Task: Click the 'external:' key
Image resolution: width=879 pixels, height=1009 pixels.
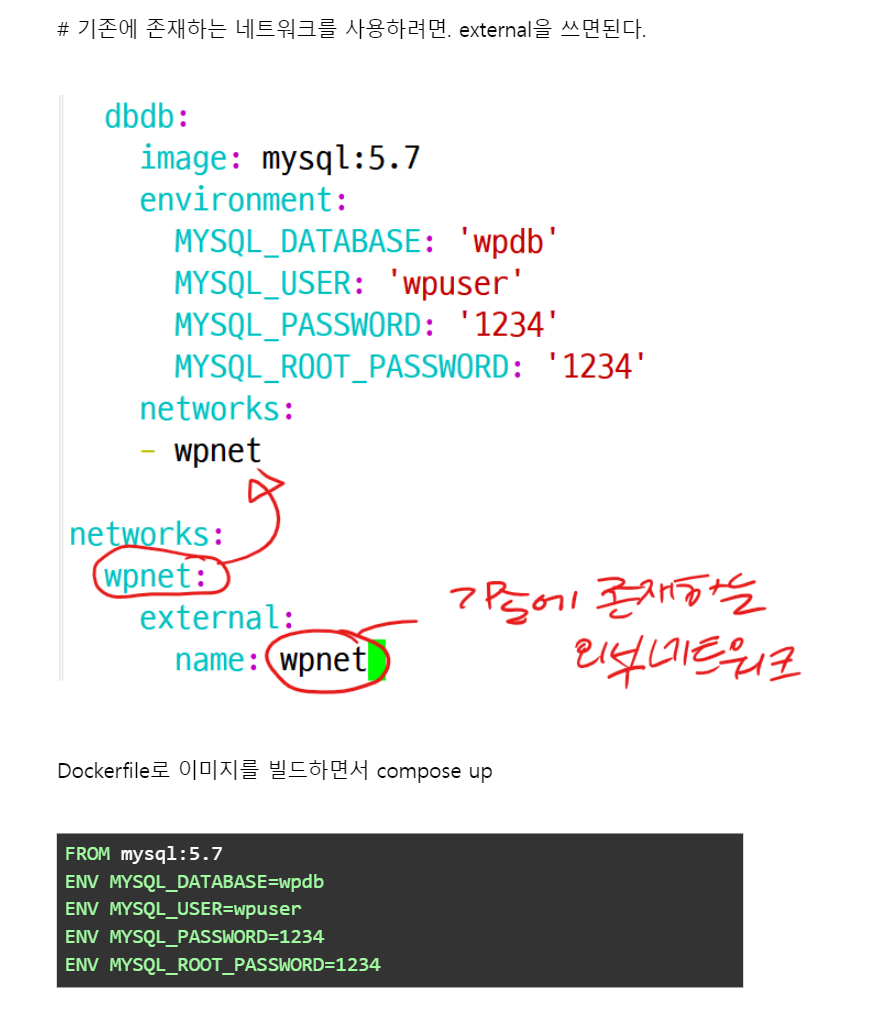Action: point(217,618)
